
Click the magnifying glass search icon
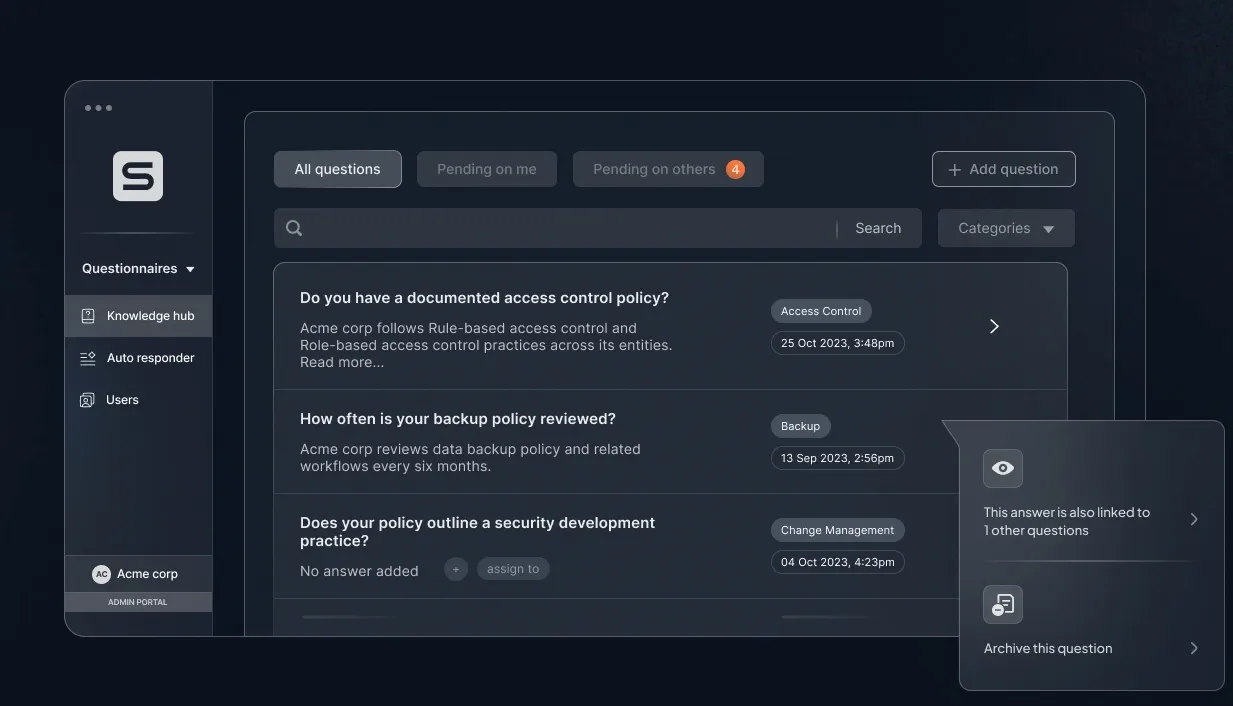click(294, 228)
